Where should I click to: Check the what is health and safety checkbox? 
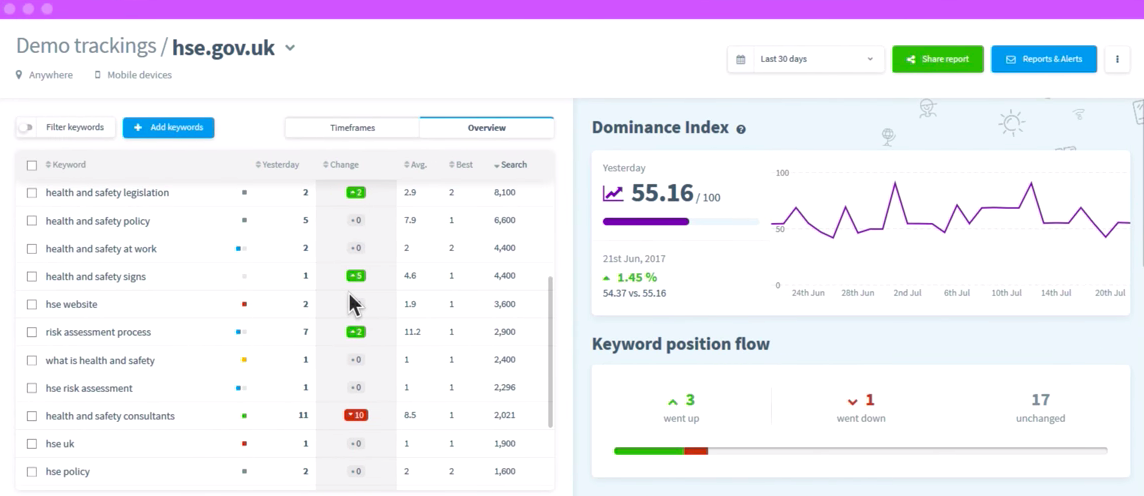pos(31,360)
